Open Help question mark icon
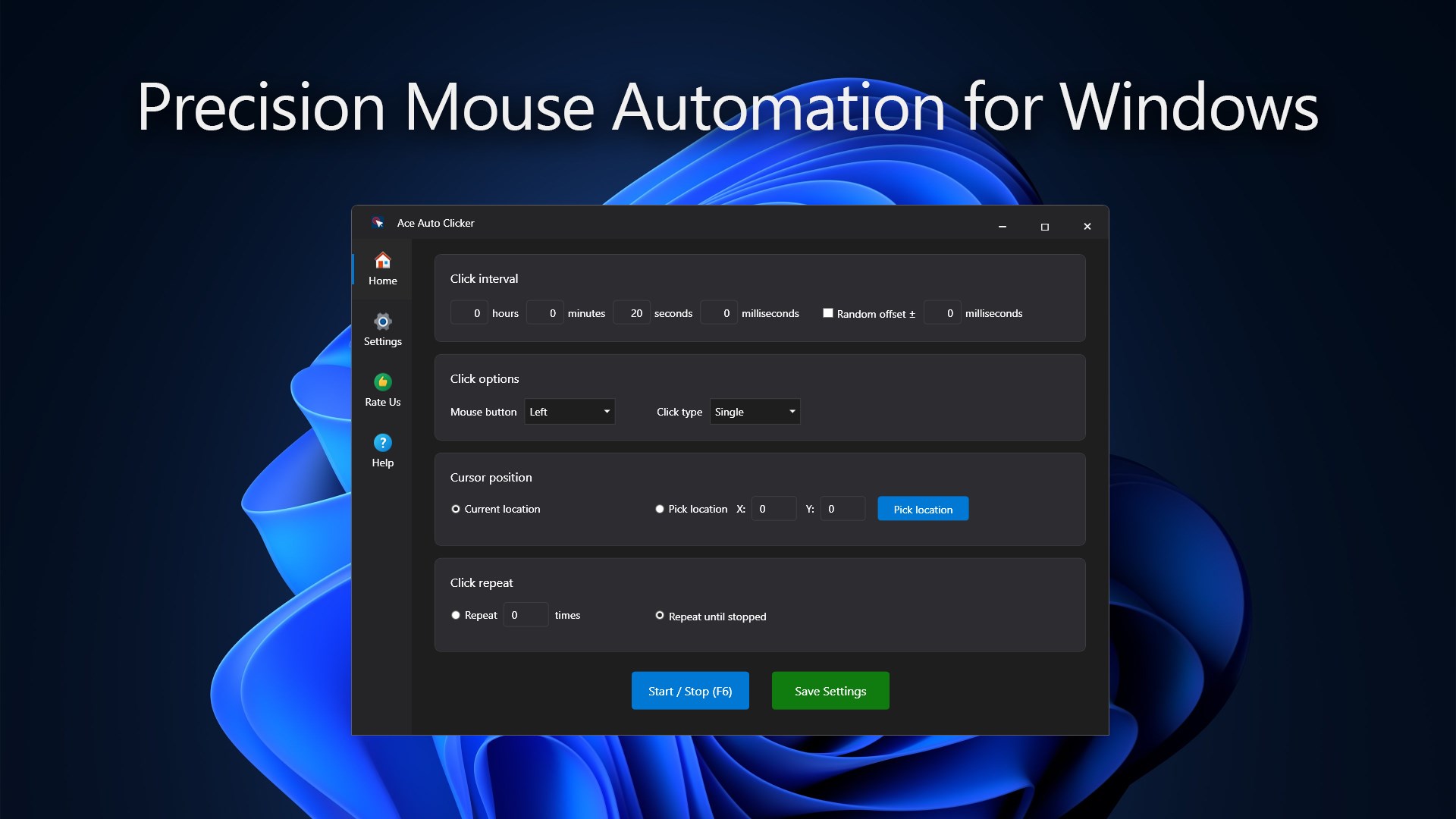The image size is (1456, 819). (x=382, y=442)
